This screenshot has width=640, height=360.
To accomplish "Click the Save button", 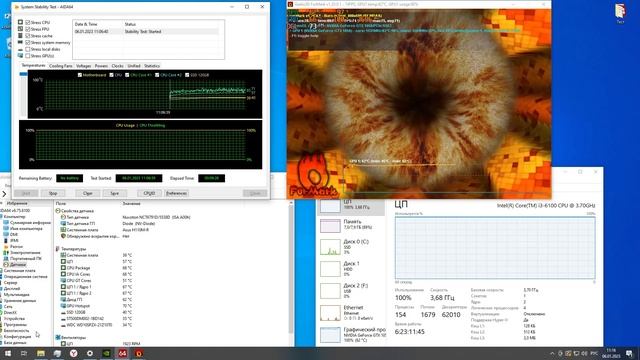I will [115, 193].
